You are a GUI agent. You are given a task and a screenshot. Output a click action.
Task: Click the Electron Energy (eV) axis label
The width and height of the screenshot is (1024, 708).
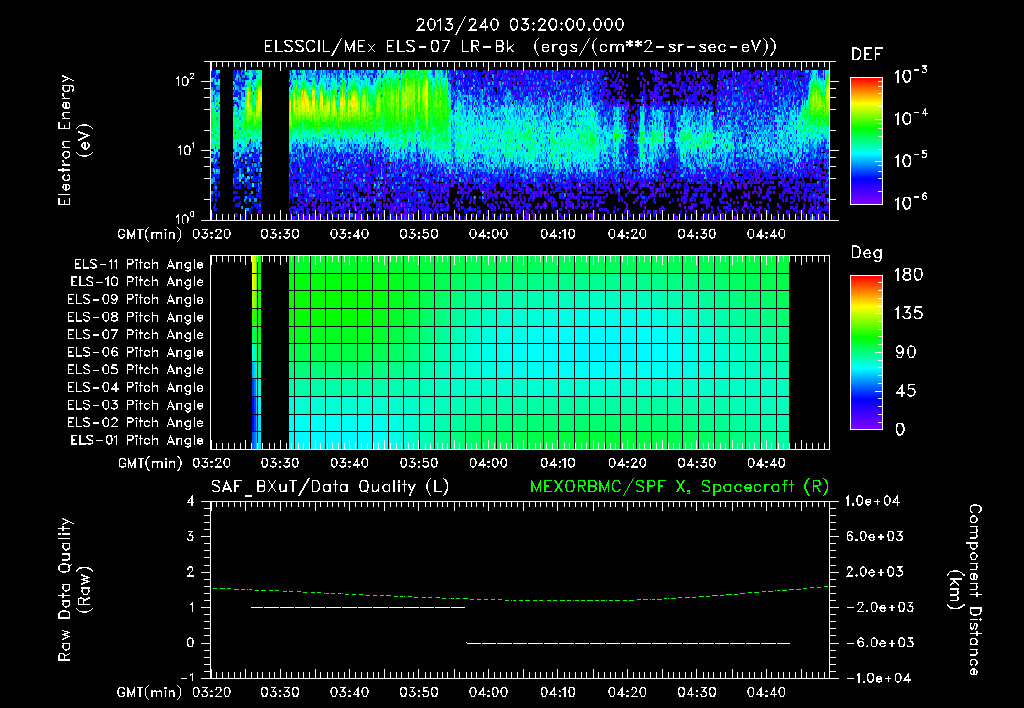point(74,140)
